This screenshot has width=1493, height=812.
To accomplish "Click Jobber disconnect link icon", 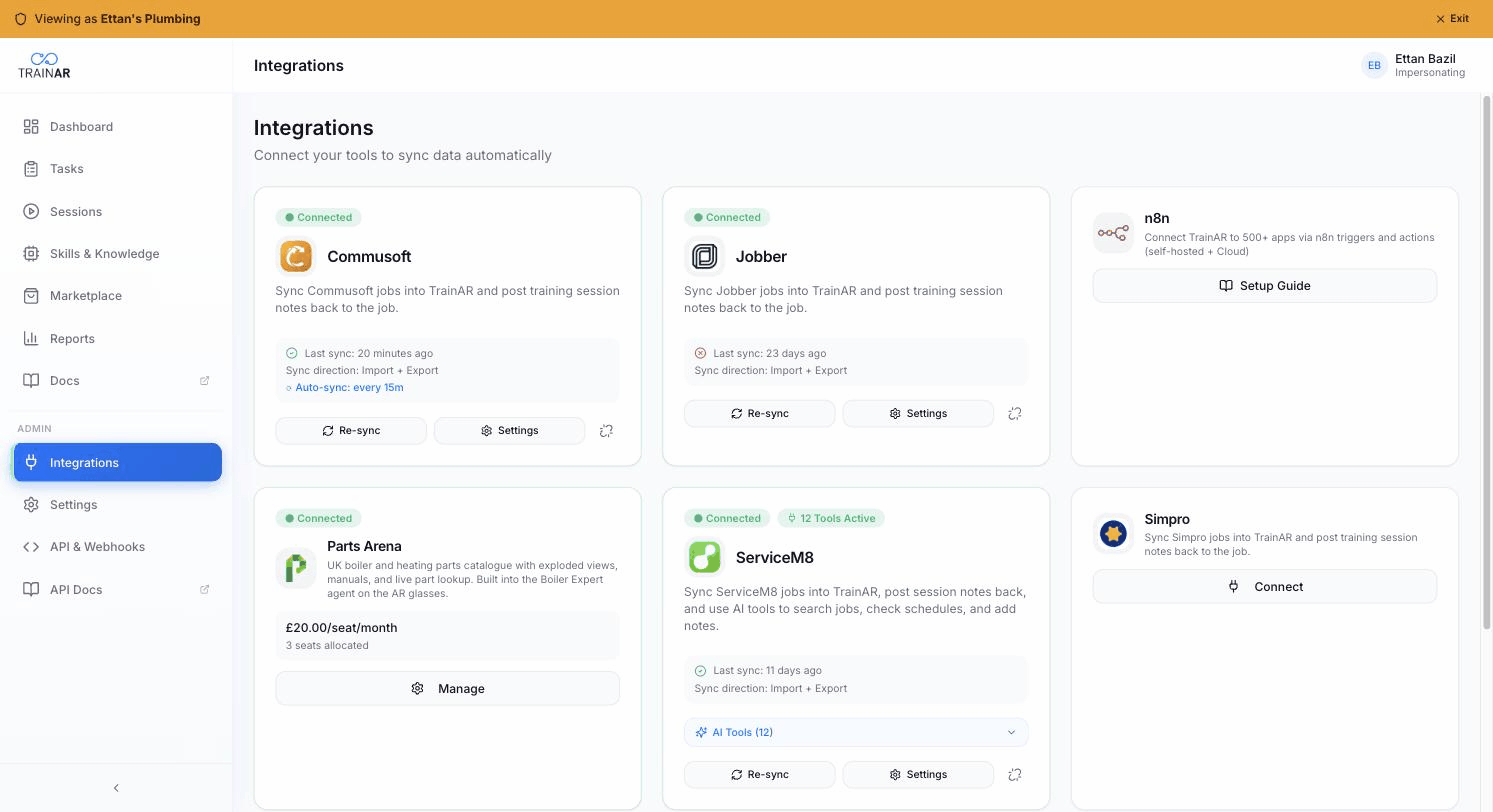I will click(1015, 414).
